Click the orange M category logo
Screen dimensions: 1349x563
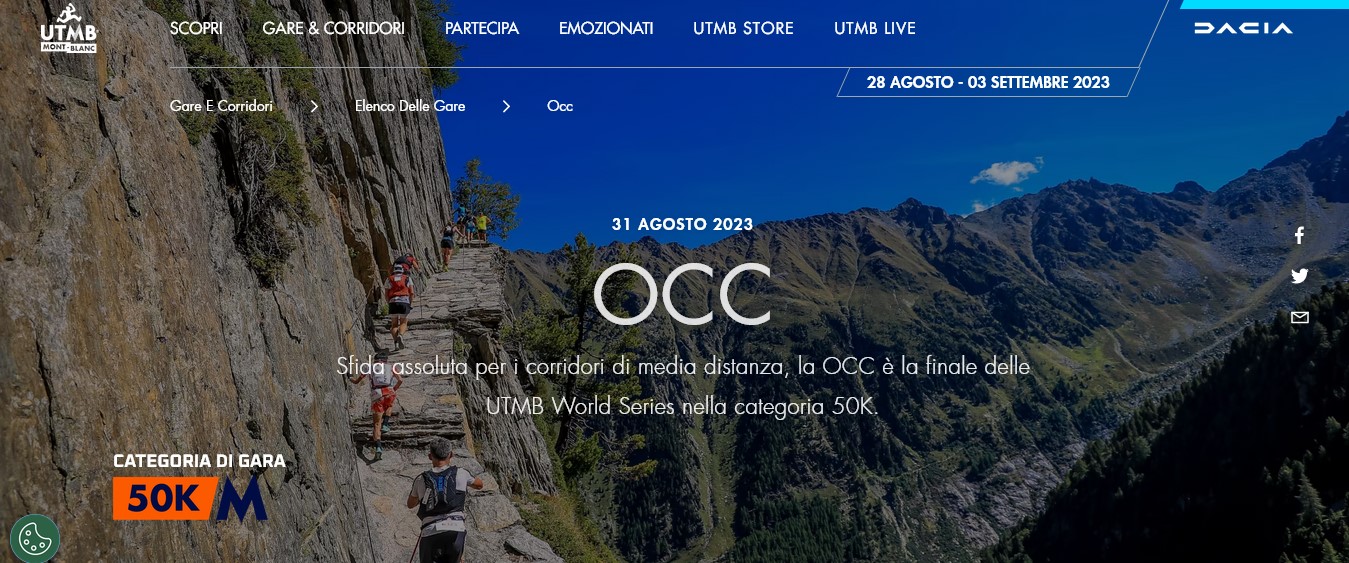(x=241, y=498)
